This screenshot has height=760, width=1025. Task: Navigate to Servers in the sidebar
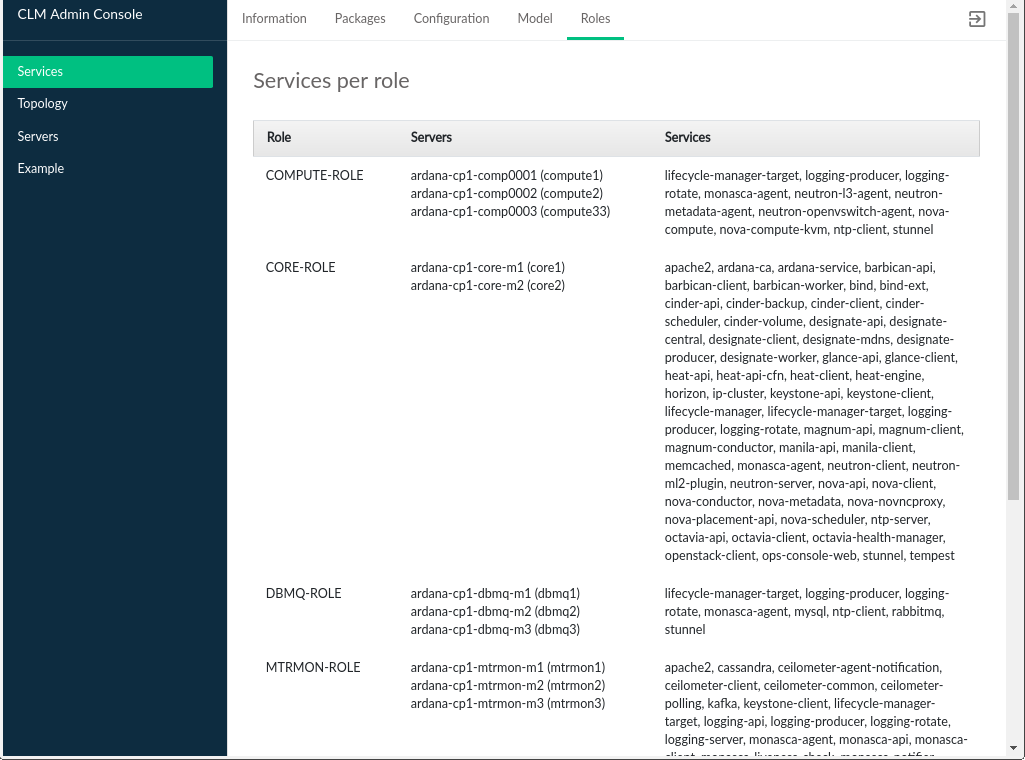tap(38, 136)
